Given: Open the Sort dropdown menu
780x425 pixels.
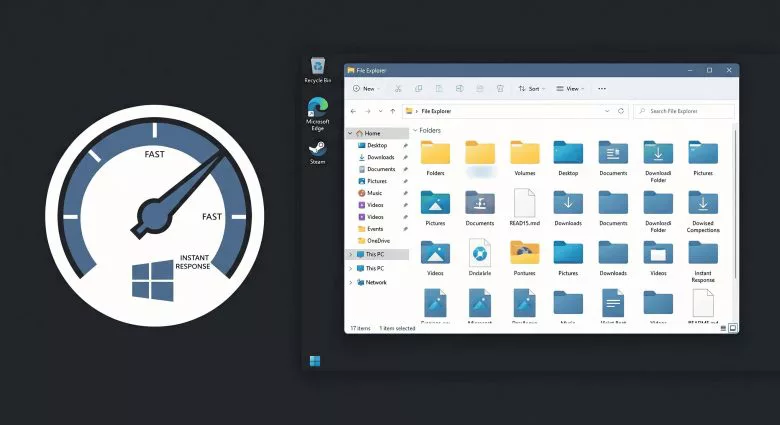Looking at the screenshot, I should click(530, 89).
